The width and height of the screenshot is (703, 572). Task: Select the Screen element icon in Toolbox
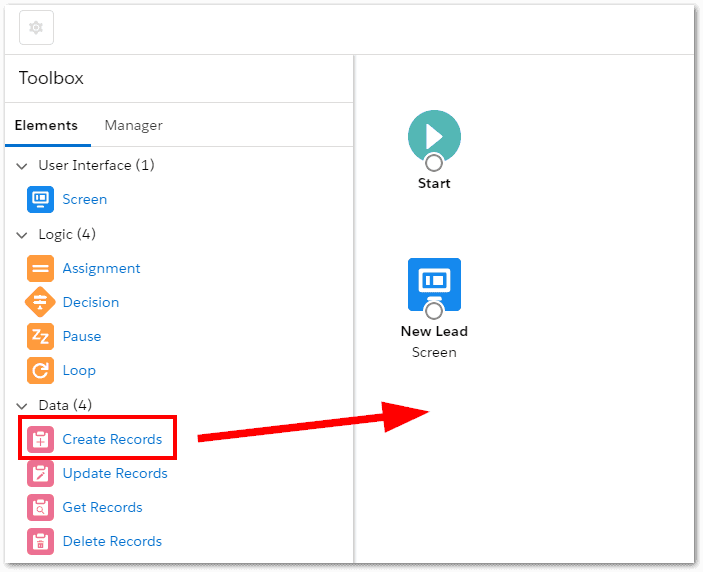click(41, 199)
